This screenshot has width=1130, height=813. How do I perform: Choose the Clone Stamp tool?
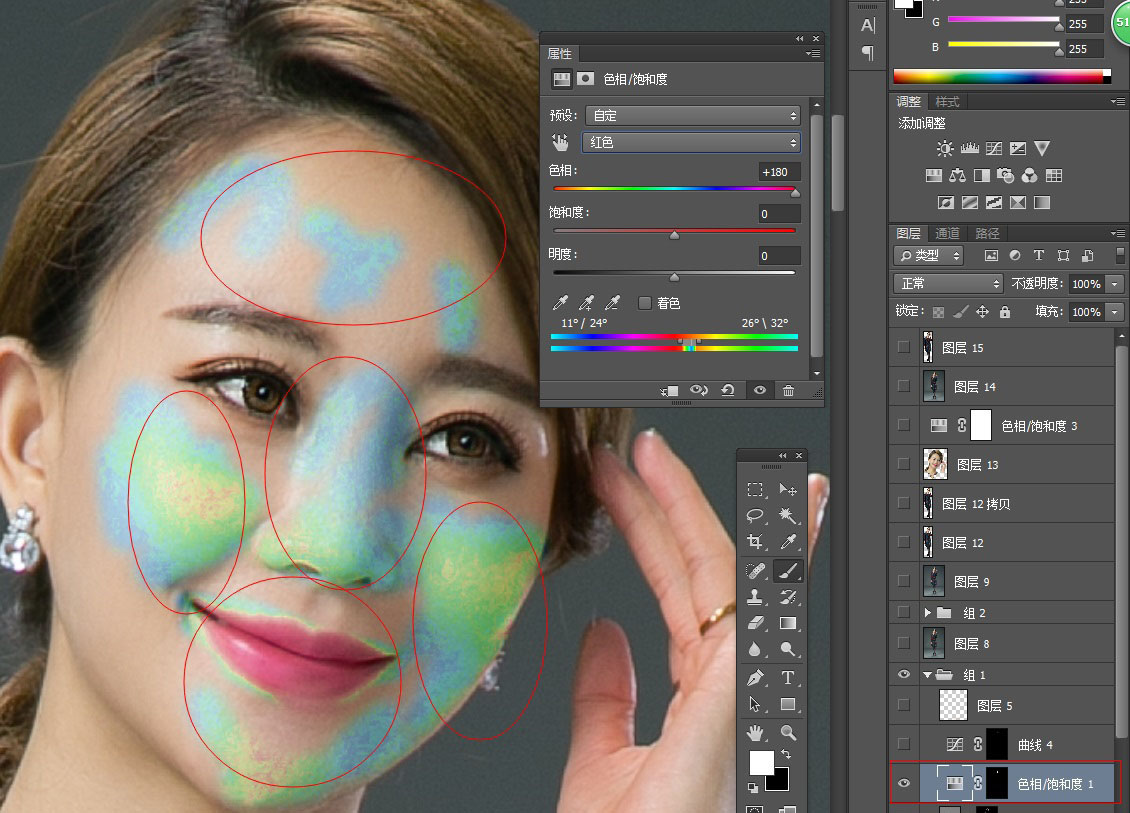pyautogui.click(x=755, y=598)
